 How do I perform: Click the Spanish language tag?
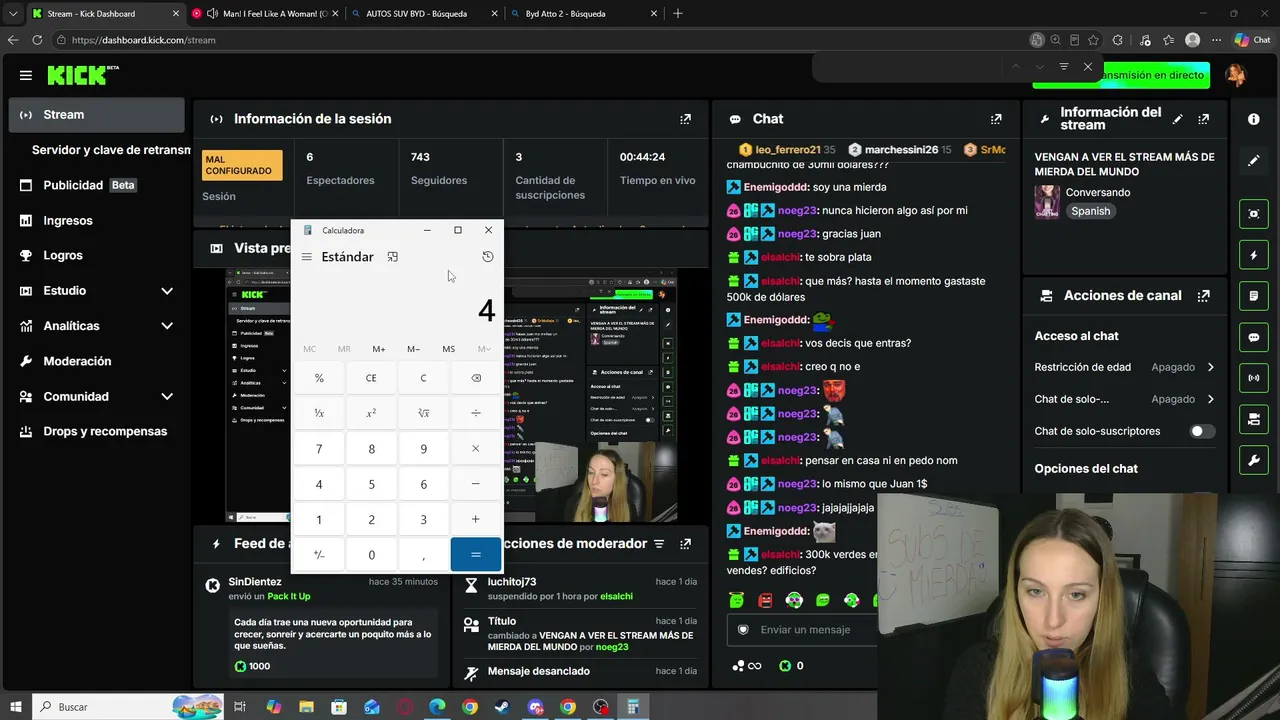[1091, 211]
